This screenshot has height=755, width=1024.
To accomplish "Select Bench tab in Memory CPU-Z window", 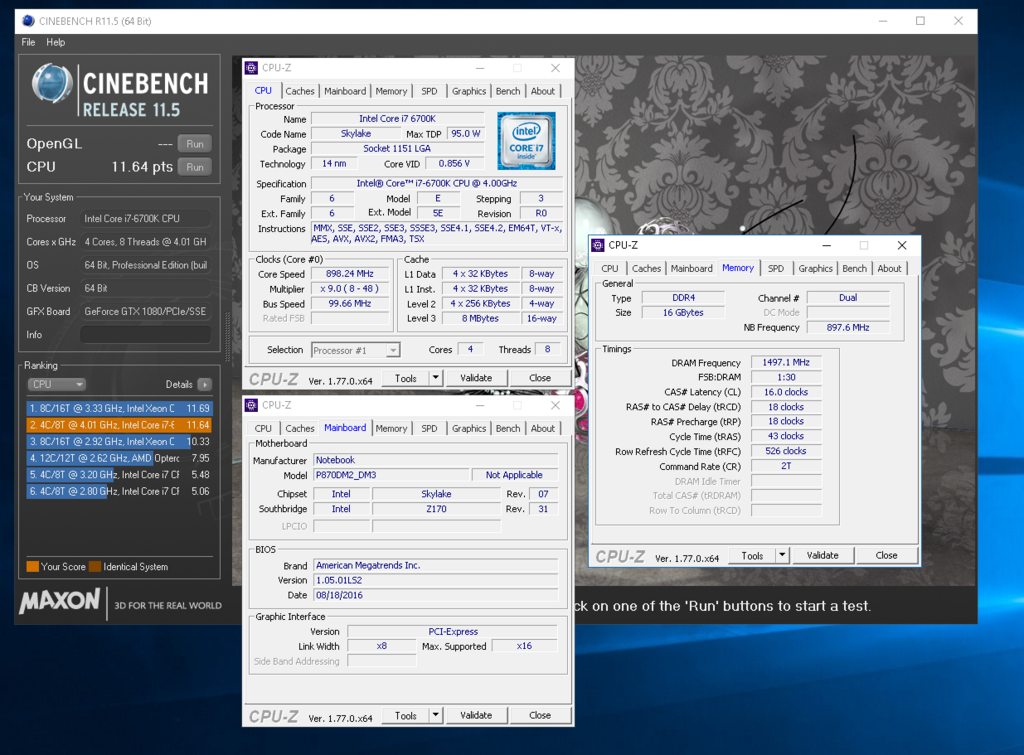I will click(x=854, y=268).
